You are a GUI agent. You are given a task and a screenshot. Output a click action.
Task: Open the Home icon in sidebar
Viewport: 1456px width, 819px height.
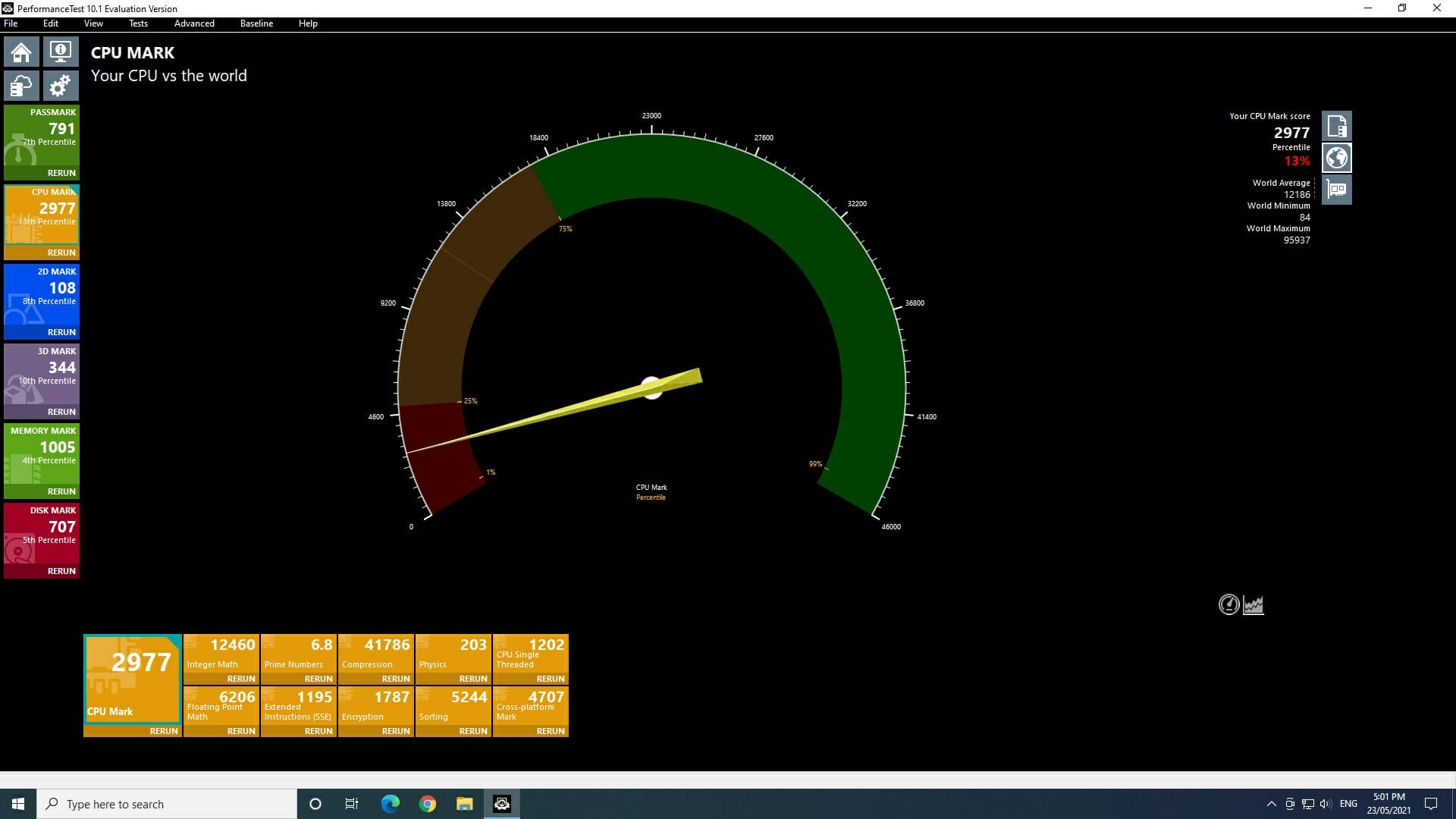(21, 52)
